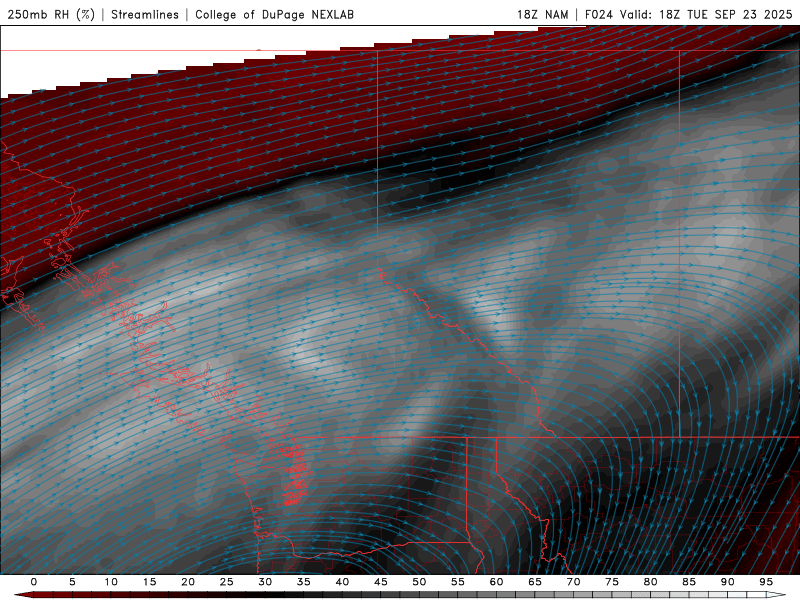Click the colorbar label '0'
This screenshot has height=600, width=800.
[x=34, y=582]
